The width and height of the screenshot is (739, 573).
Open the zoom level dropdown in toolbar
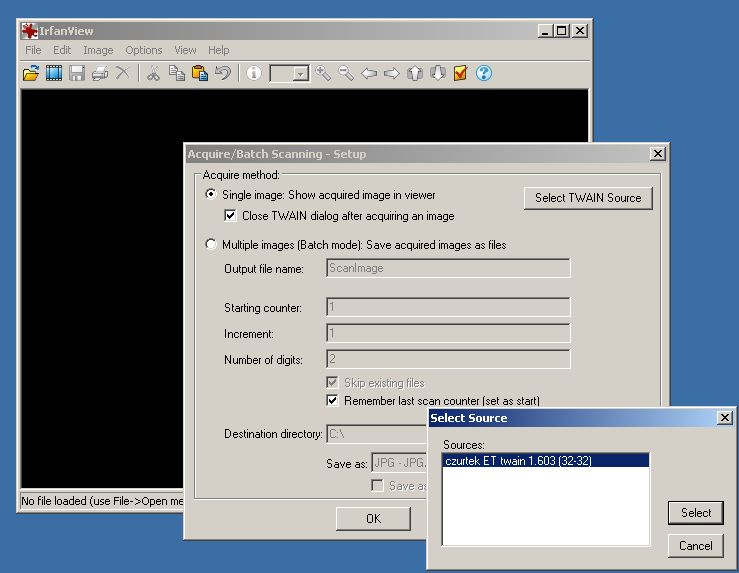click(x=301, y=74)
